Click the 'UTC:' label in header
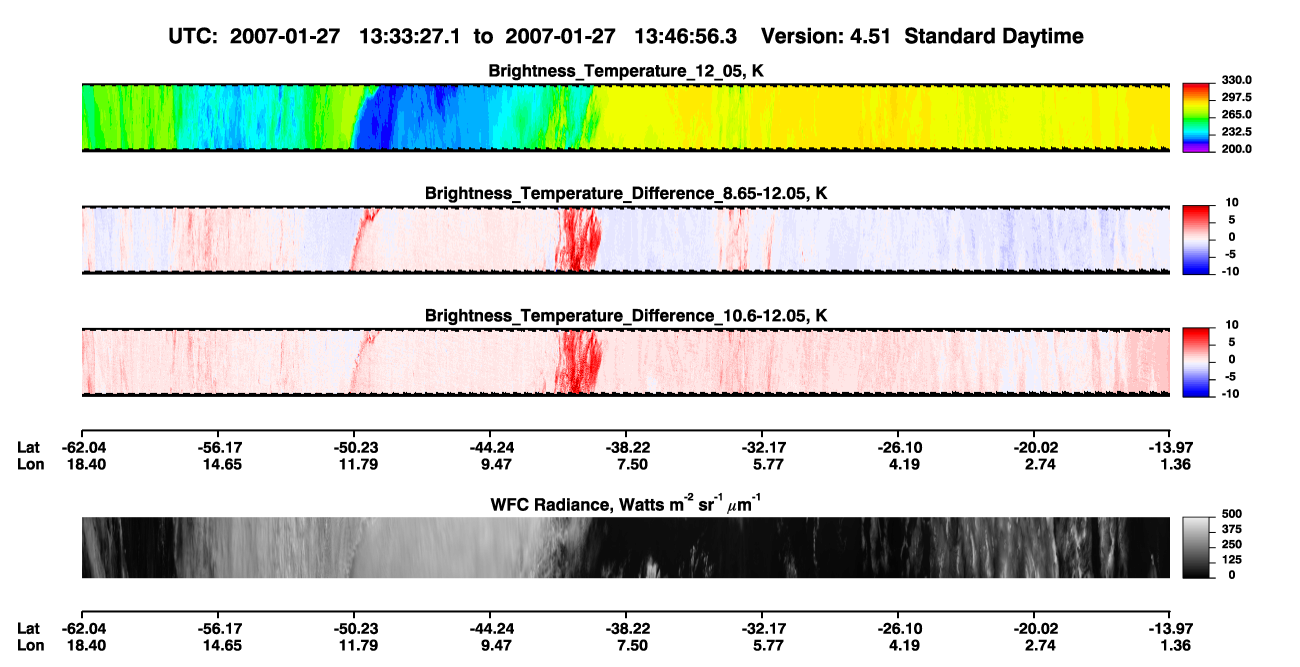The height and width of the screenshot is (667, 1300). pos(193,36)
